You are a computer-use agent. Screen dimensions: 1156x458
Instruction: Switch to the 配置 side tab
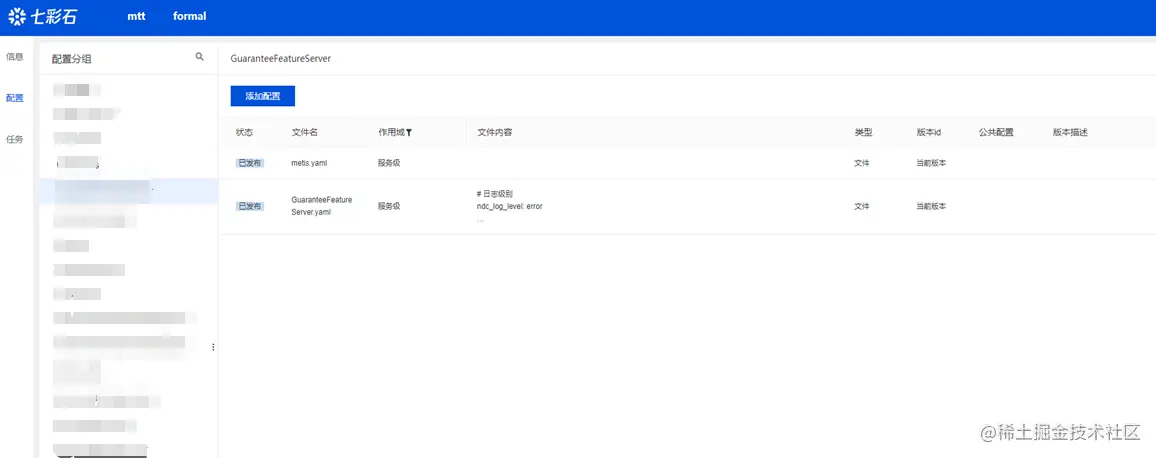[x=15, y=98]
